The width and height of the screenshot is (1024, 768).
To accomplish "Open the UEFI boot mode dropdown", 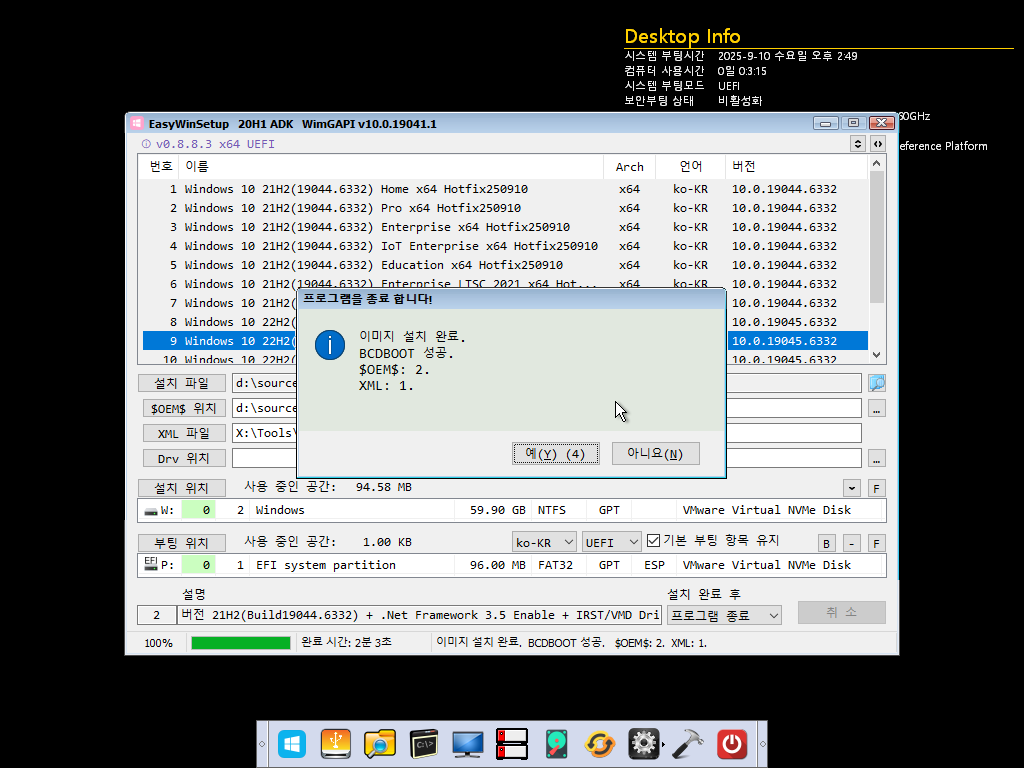I will pos(611,542).
